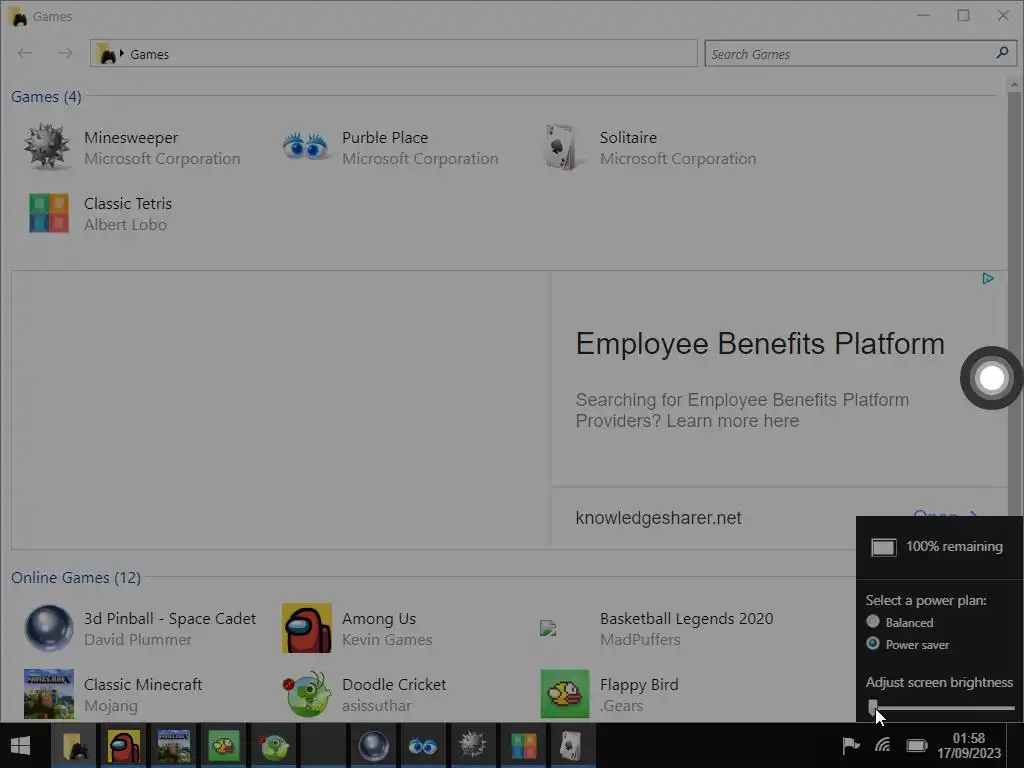Switch to Solitaire taskbar icon
This screenshot has width=1024, height=768.
(571, 745)
